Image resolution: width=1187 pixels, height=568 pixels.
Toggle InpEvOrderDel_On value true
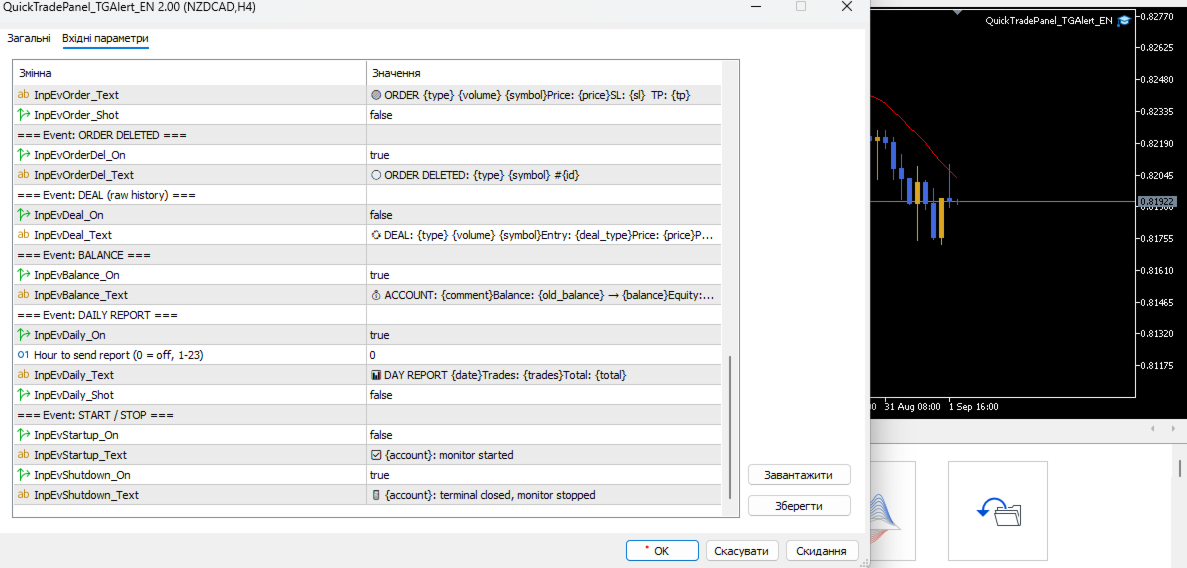[544, 155]
